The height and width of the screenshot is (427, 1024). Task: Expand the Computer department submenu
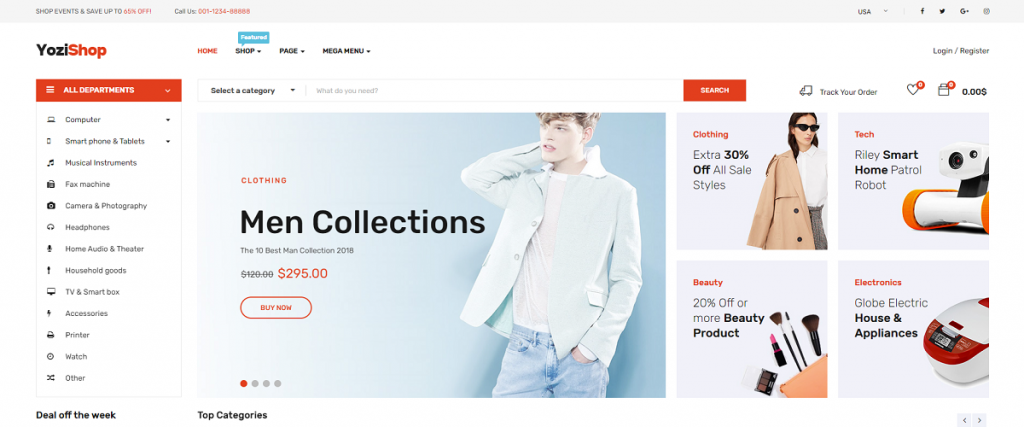tap(168, 120)
